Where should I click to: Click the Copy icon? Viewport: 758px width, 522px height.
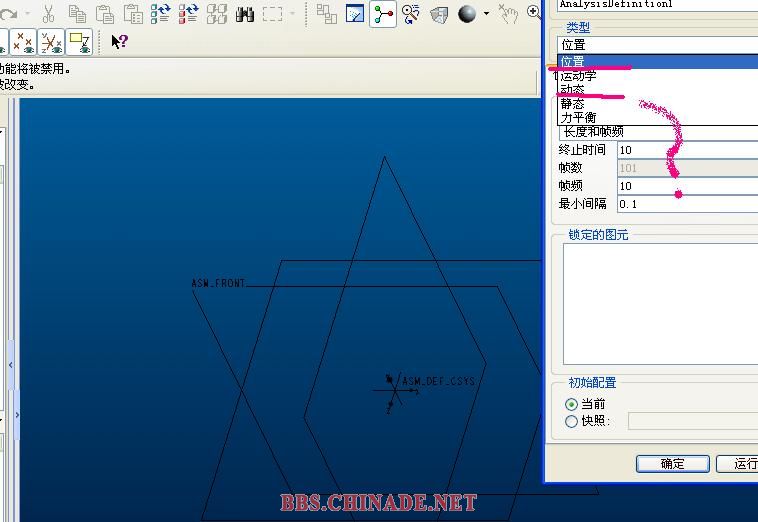[x=77, y=14]
